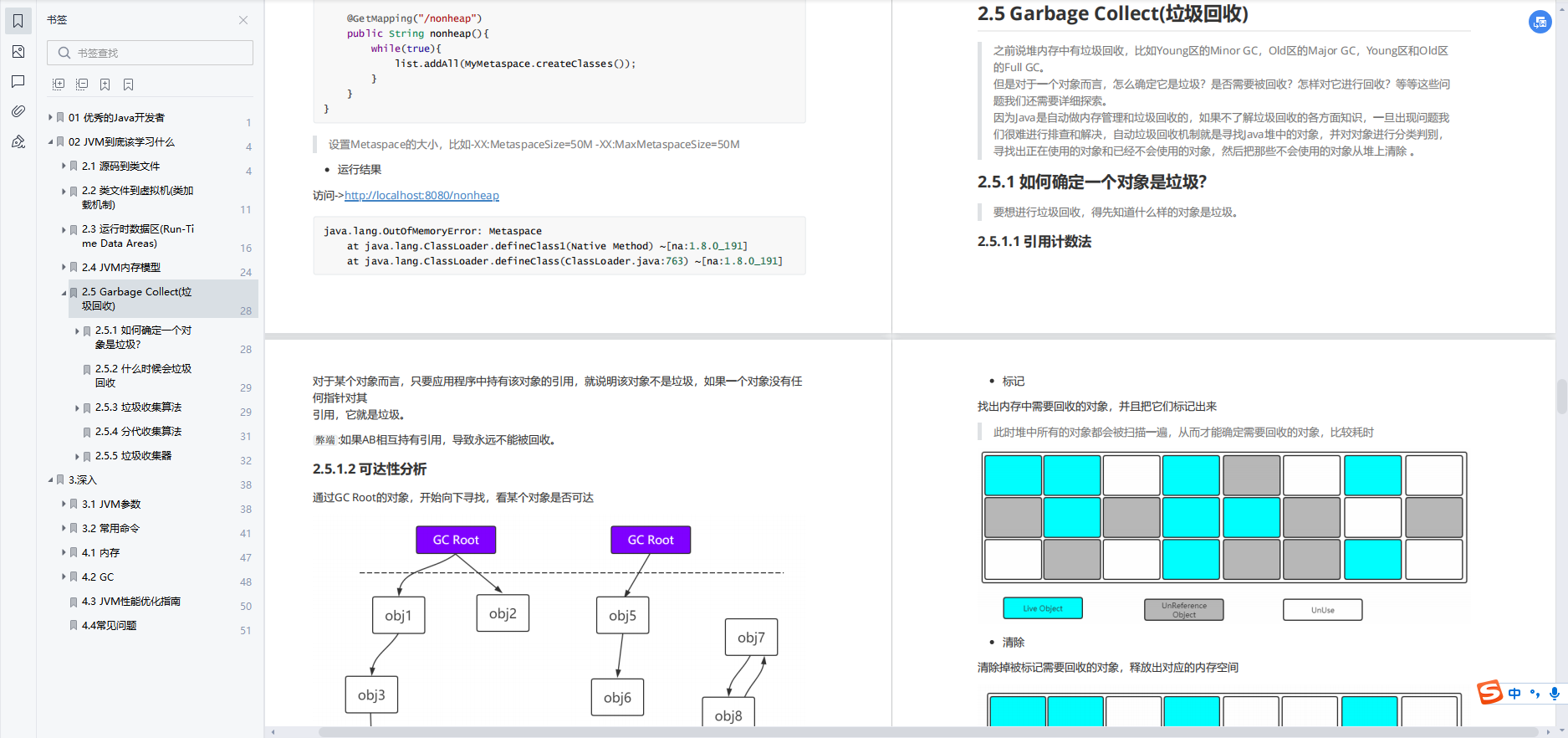1568x738 pixels.
Task: Add a new bookmark icon
Action: pyautogui.click(x=105, y=85)
